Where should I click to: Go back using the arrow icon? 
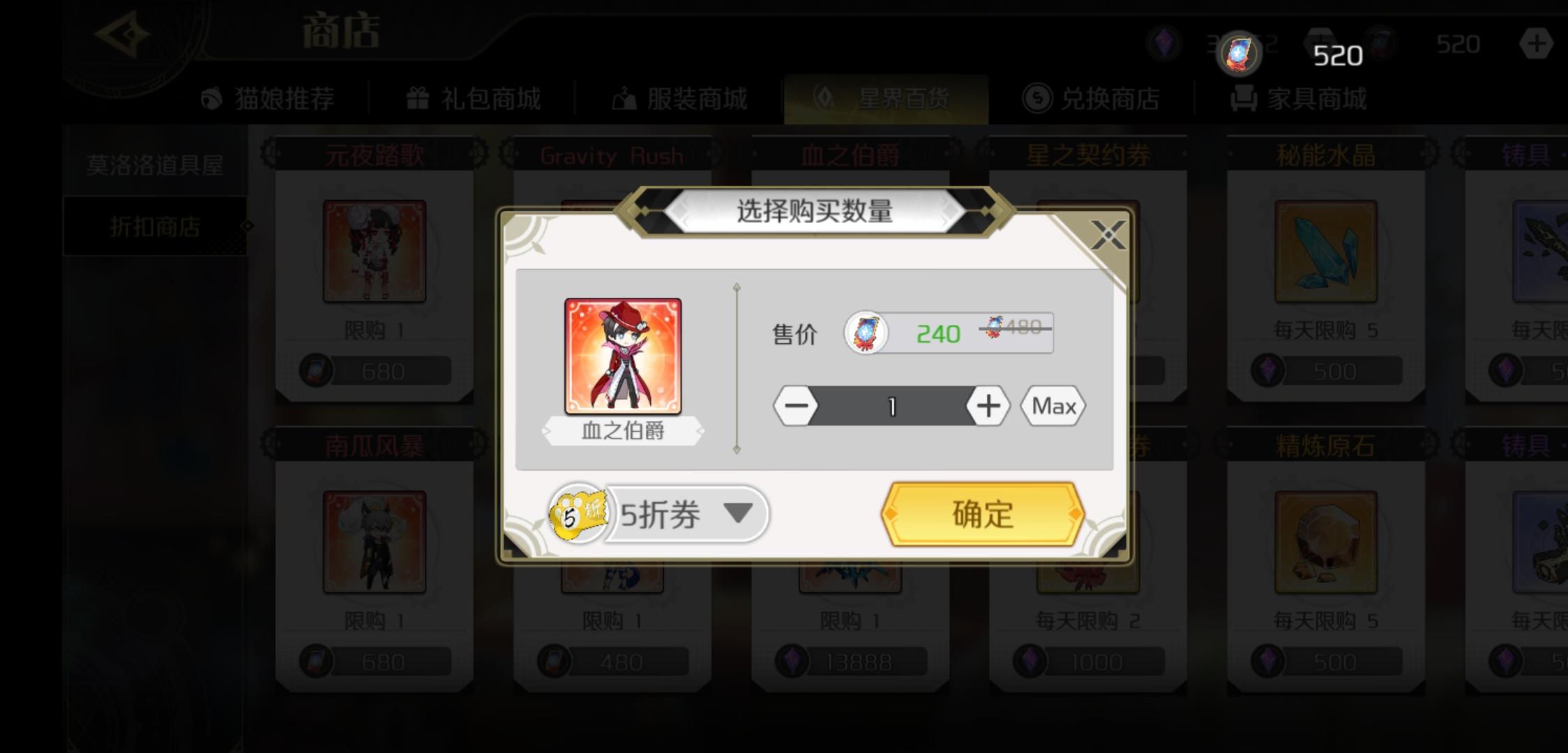pyautogui.click(x=123, y=35)
